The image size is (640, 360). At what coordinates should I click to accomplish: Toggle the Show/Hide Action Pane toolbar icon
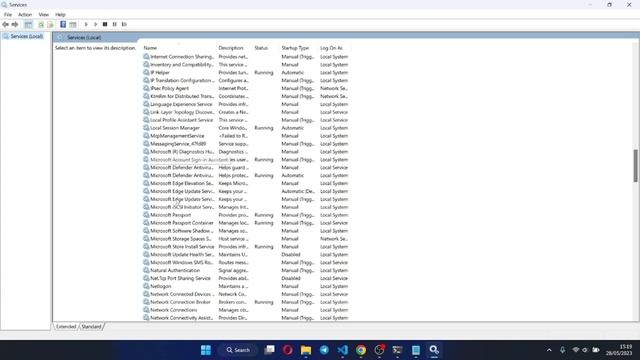click(x=73, y=24)
